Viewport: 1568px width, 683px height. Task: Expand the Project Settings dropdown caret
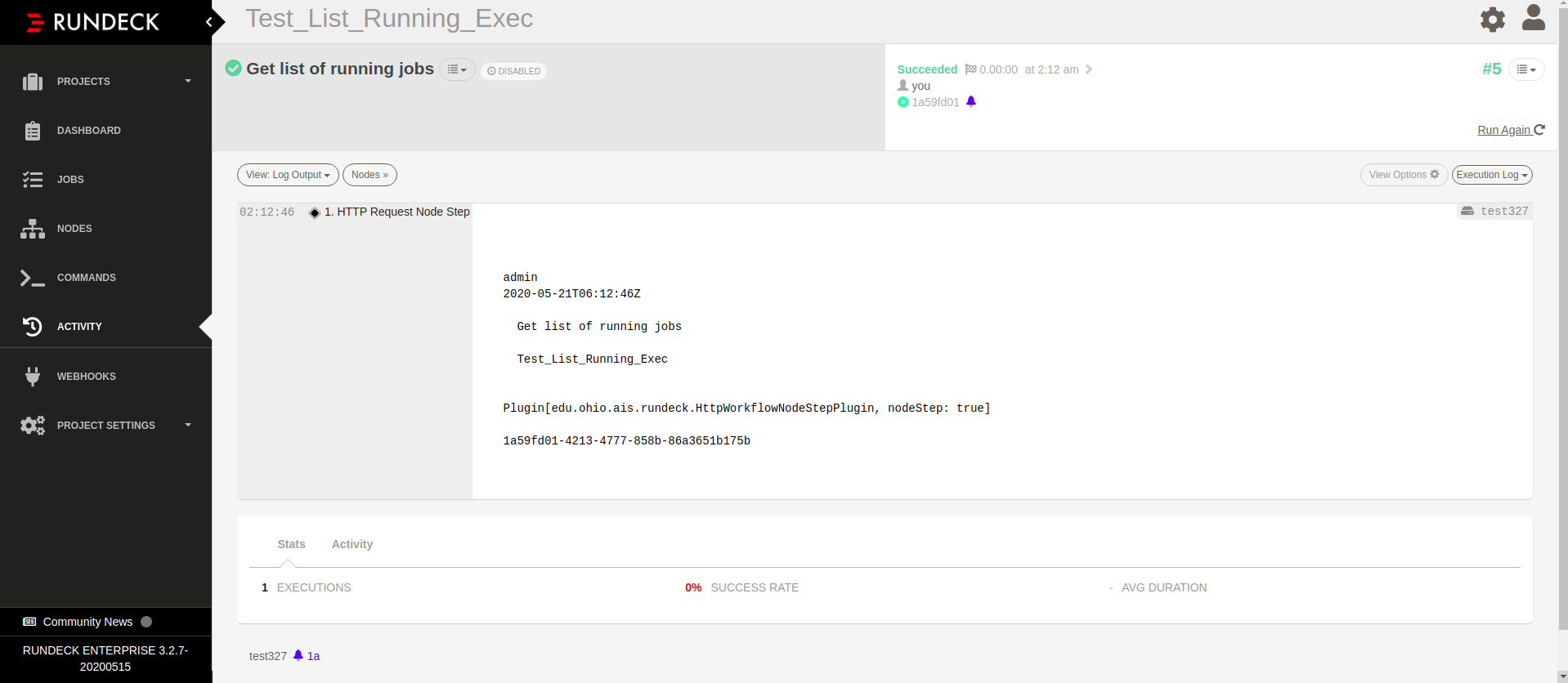point(188,426)
